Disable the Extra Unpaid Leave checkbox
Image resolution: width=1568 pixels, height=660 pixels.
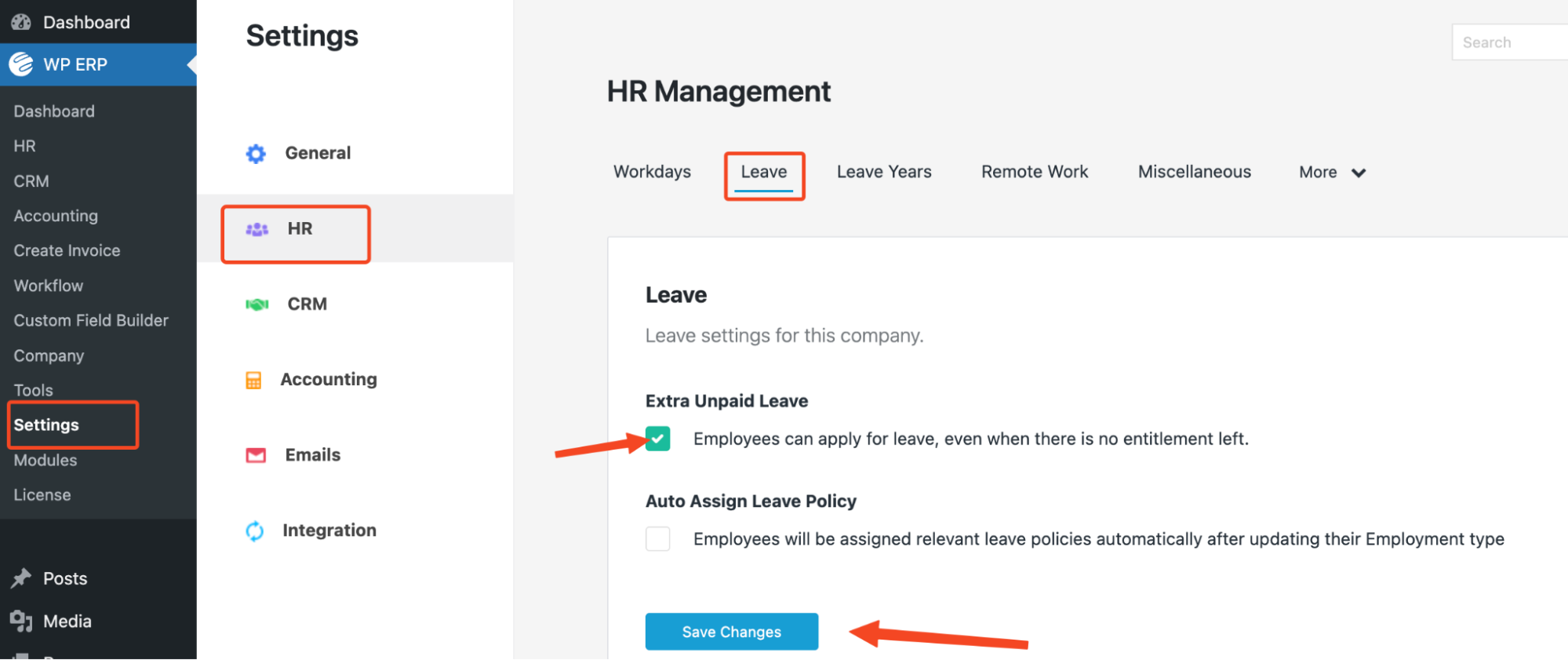coord(658,439)
